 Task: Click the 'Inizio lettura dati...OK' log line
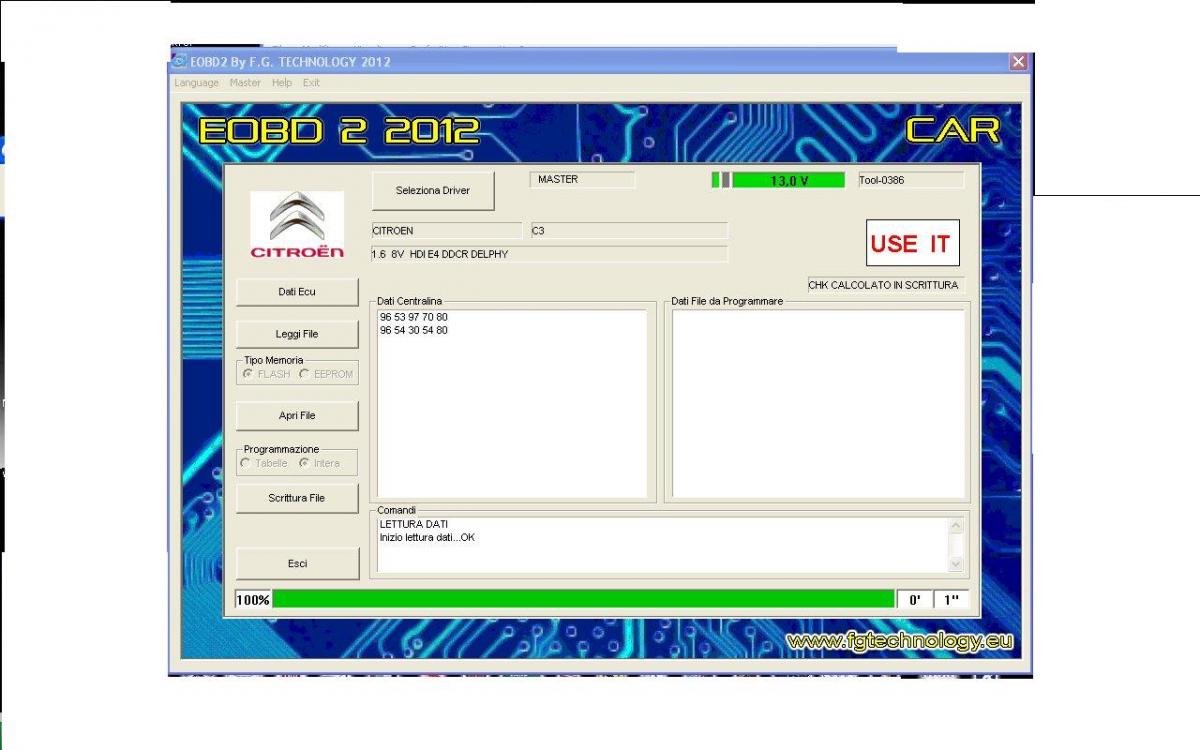tap(428, 537)
